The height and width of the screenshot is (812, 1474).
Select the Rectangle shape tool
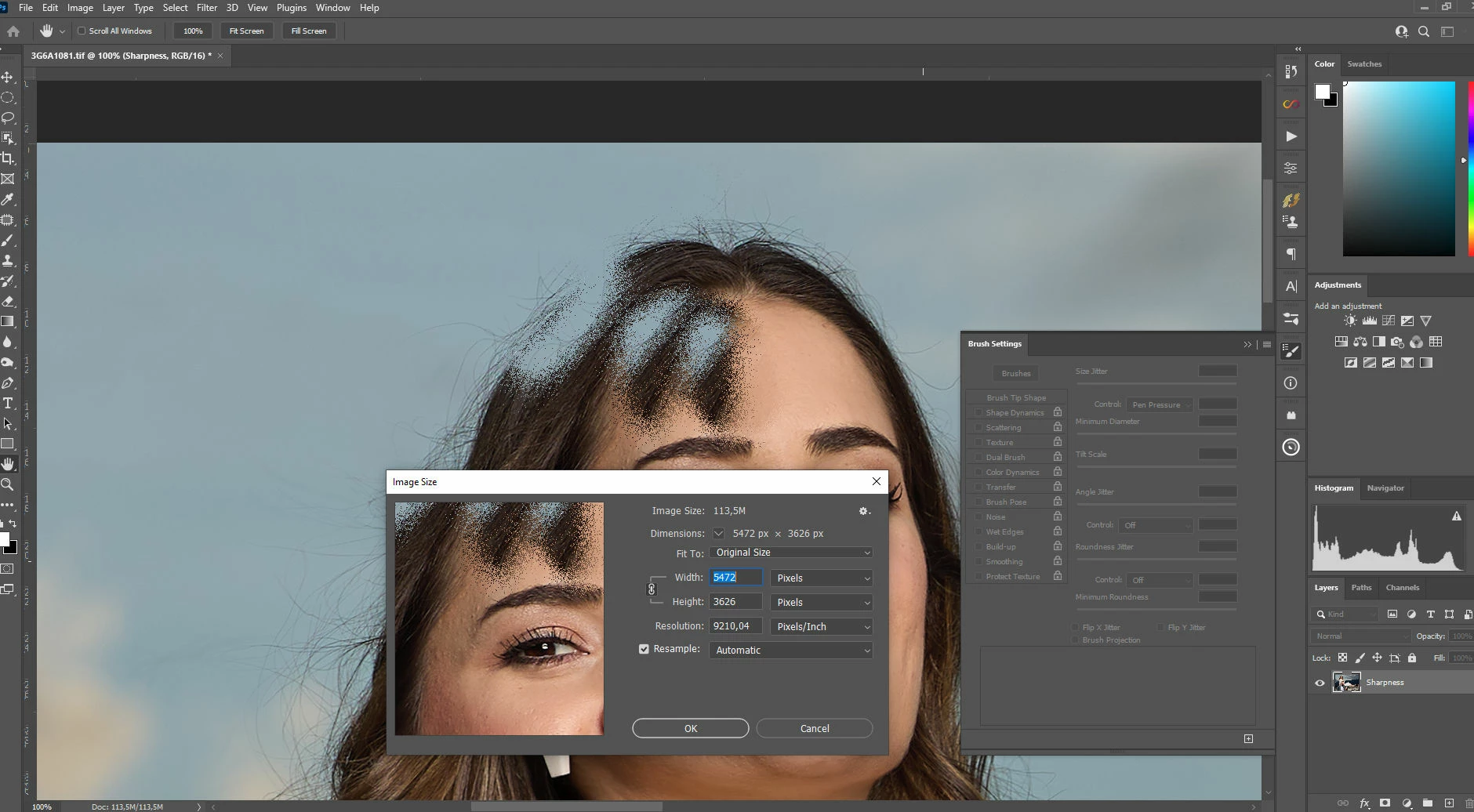[x=8, y=444]
